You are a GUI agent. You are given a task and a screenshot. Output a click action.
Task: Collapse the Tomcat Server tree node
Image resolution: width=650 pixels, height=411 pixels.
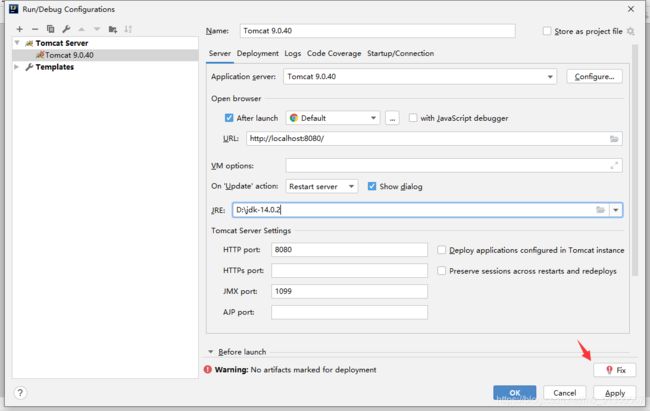(x=17, y=43)
